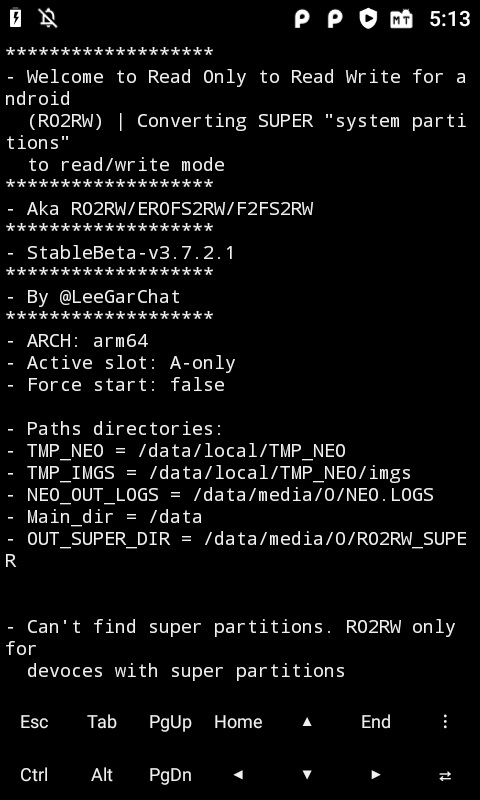The image size is (480, 800).
Task: Tap the battery charging status icon
Action: coord(15,18)
